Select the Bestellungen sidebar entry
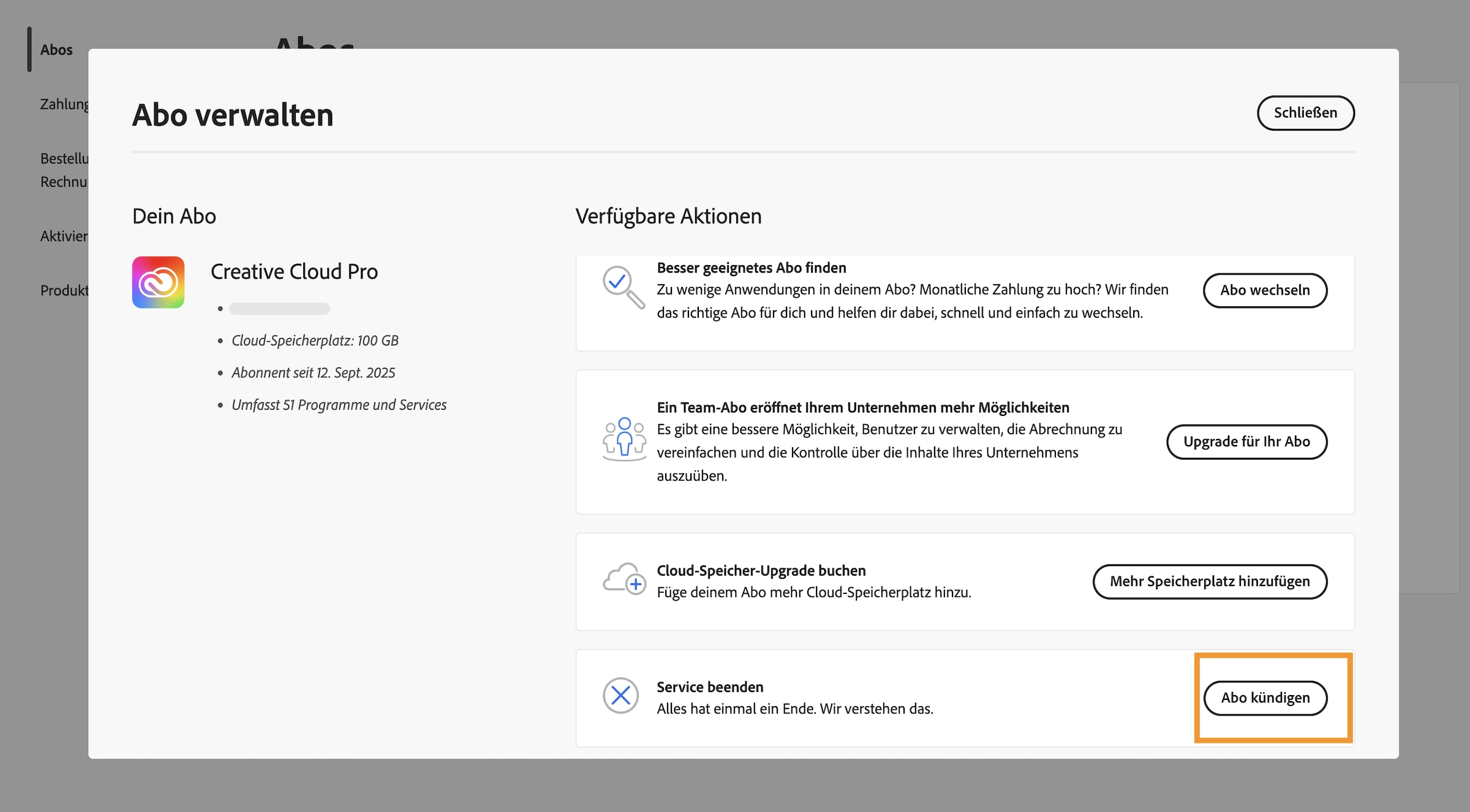The image size is (1470, 812). pyautogui.click(x=64, y=159)
